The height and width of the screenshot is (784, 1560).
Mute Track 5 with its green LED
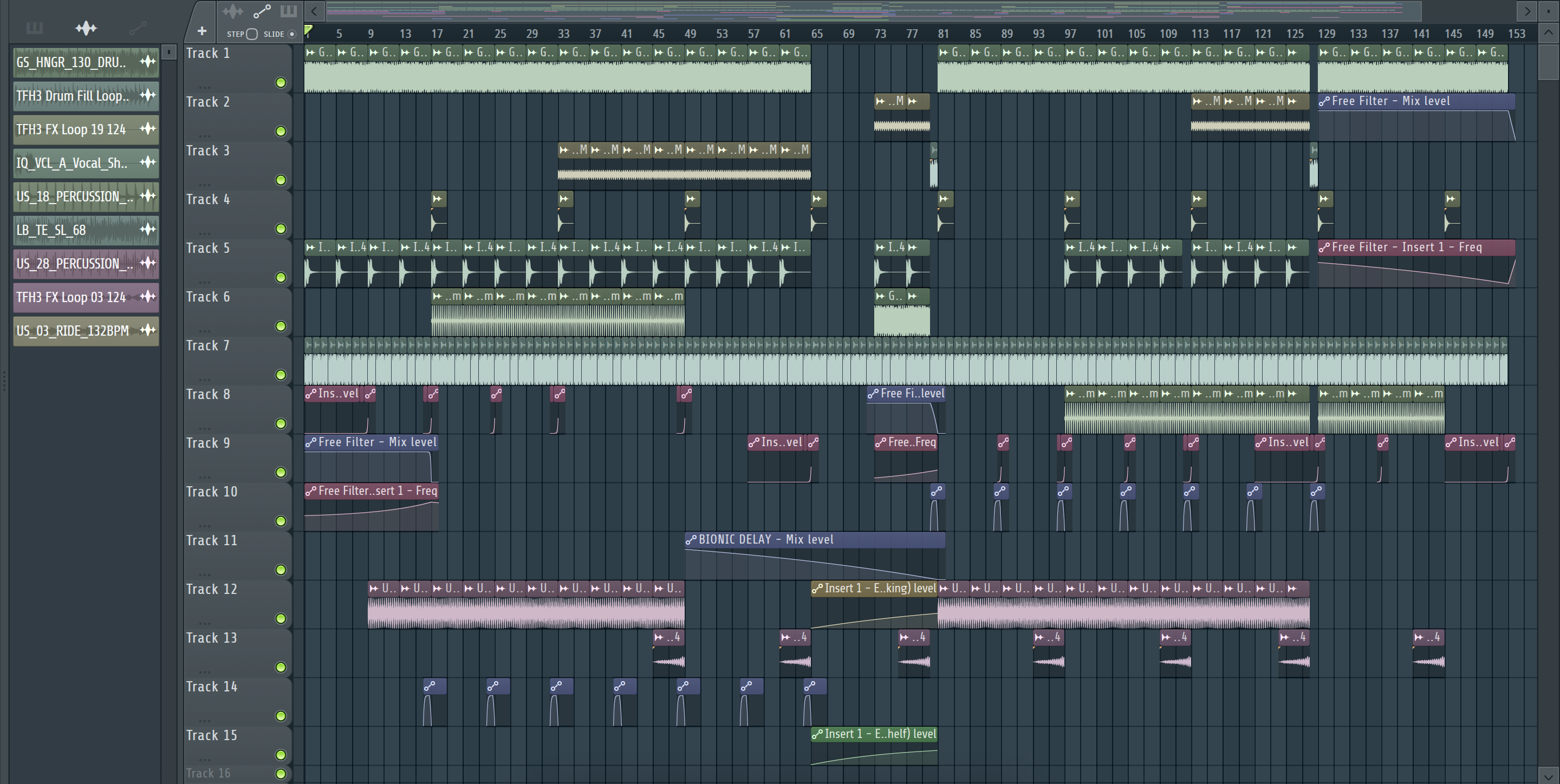click(281, 277)
